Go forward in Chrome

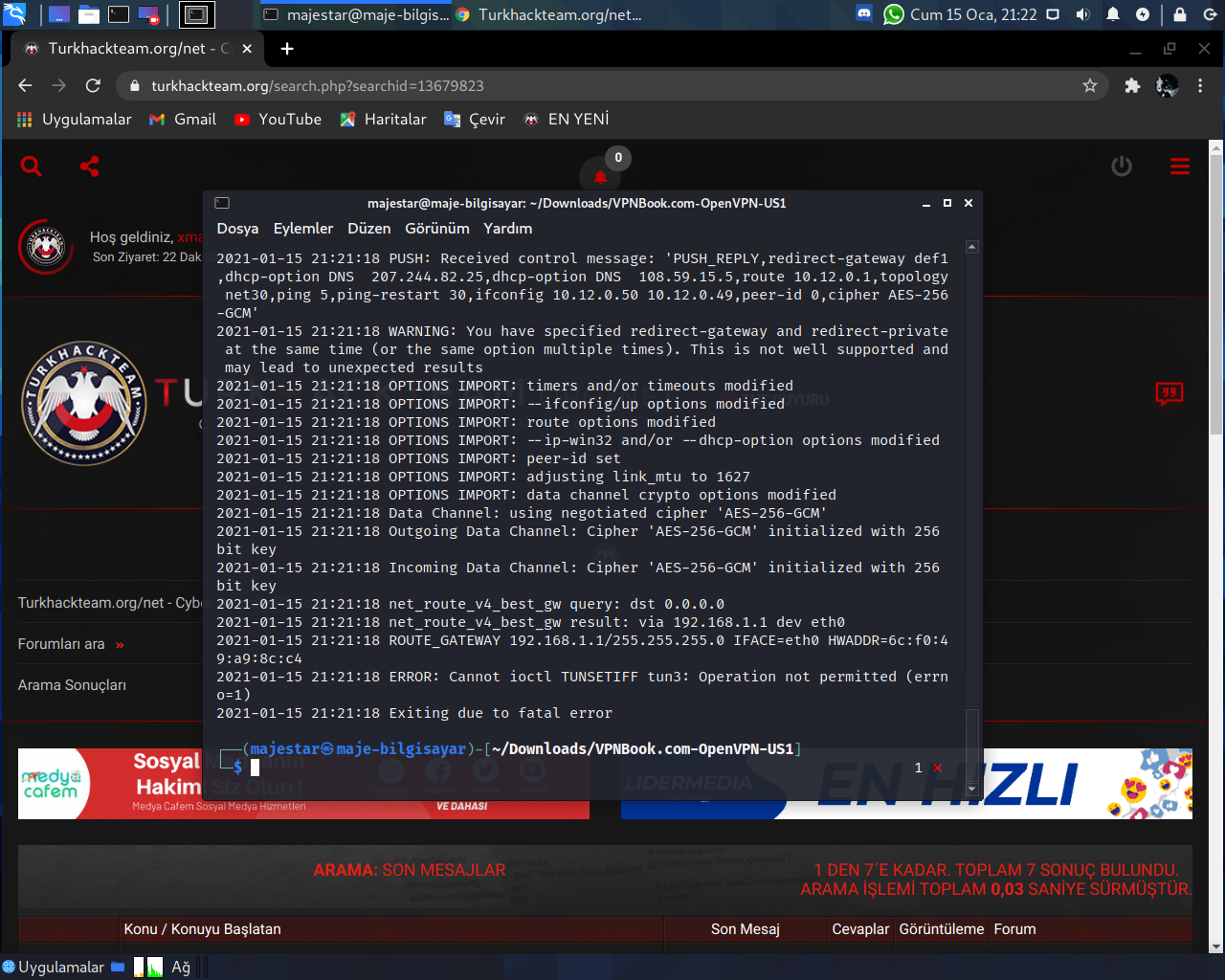59,85
